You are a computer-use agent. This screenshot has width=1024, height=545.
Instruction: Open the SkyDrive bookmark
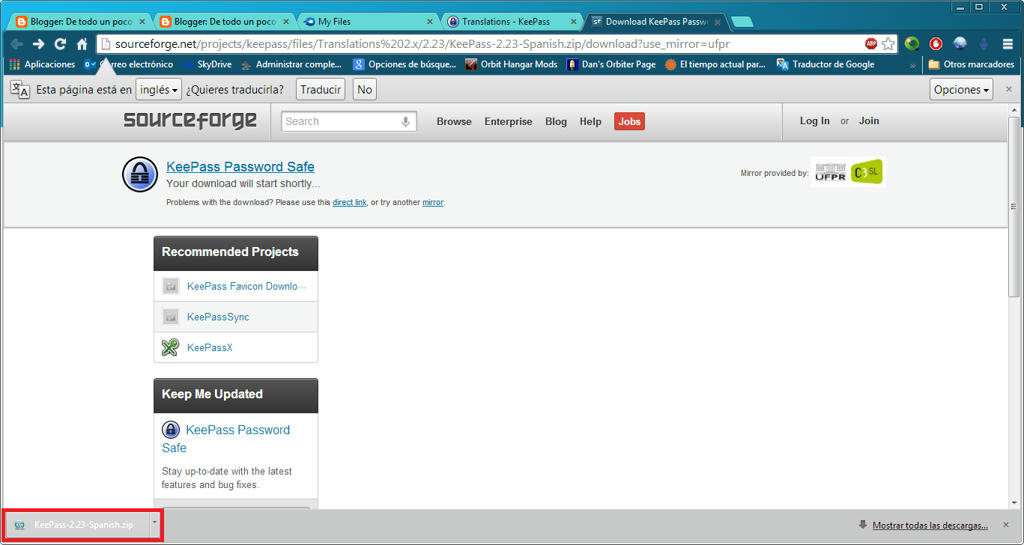click(207, 64)
